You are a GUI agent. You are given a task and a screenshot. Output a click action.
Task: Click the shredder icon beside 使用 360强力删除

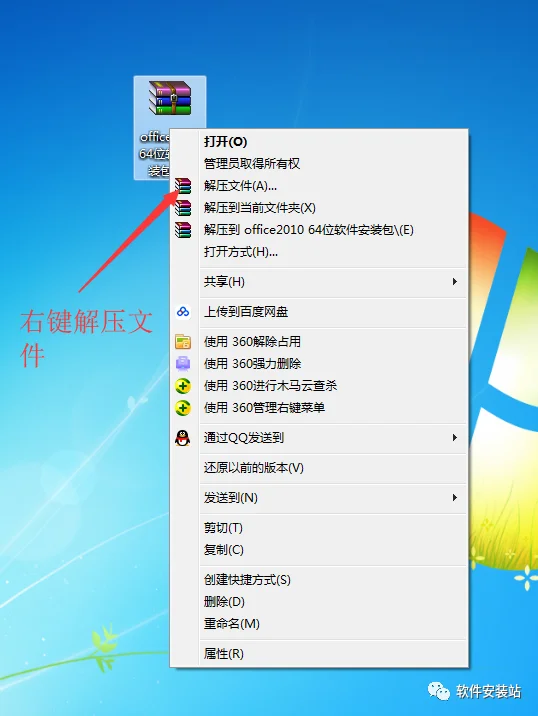coord(183,363)
